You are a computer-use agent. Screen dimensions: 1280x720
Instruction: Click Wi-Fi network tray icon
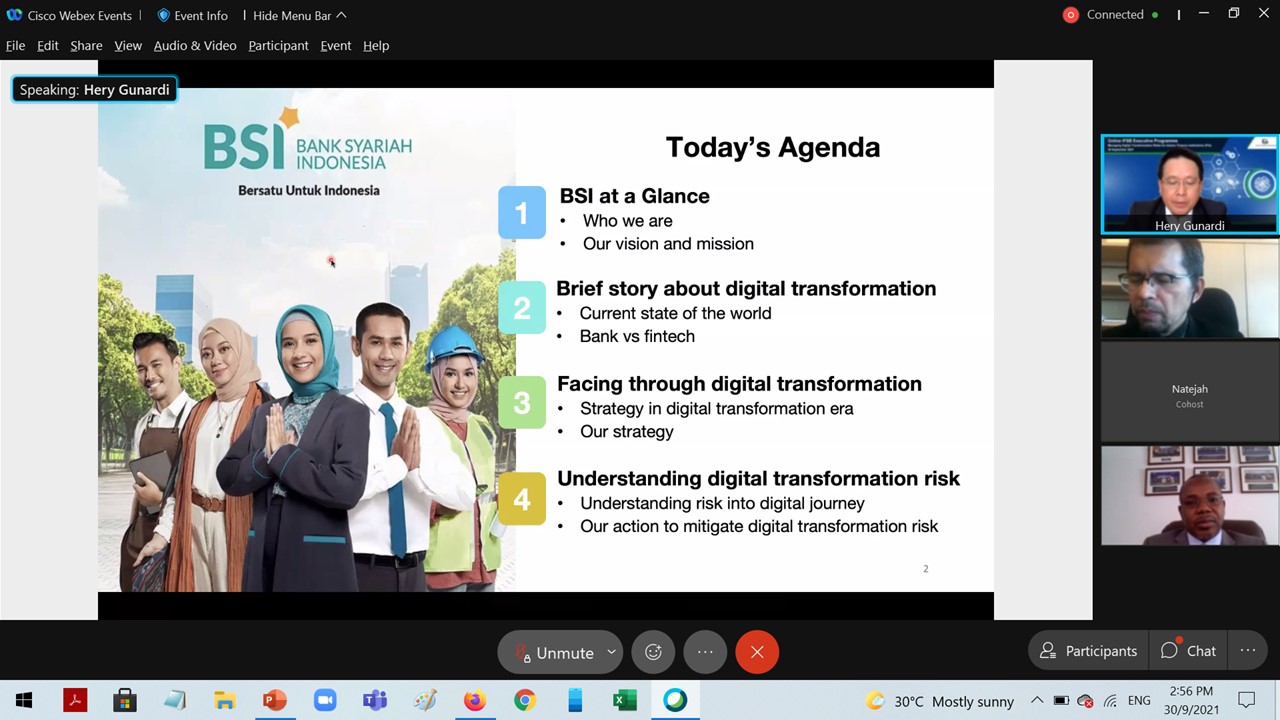coord(1111,701)
